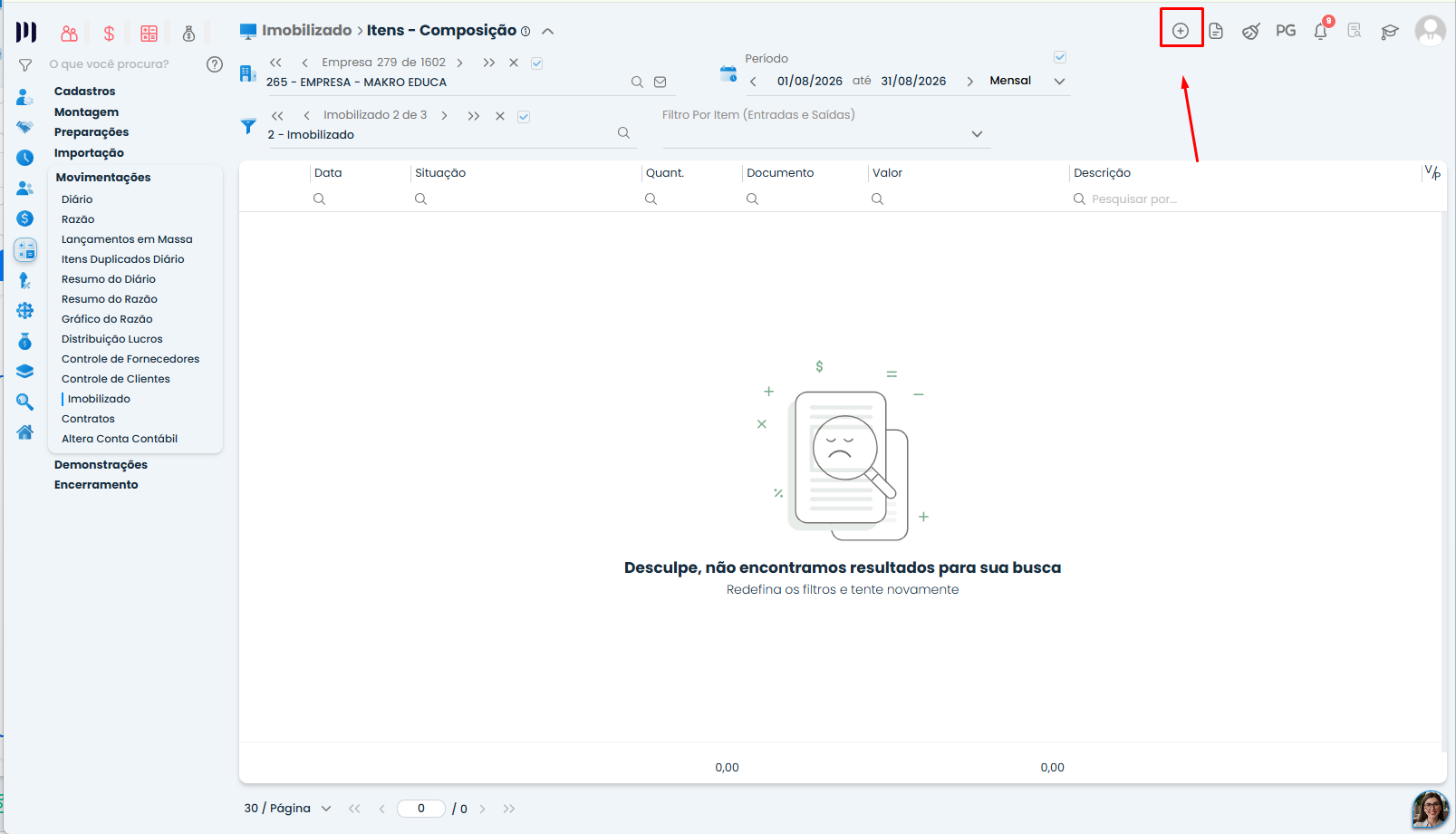Click the Imobilizado breadcrumb link
1456x834 pixels.
[x=306, y=30]
